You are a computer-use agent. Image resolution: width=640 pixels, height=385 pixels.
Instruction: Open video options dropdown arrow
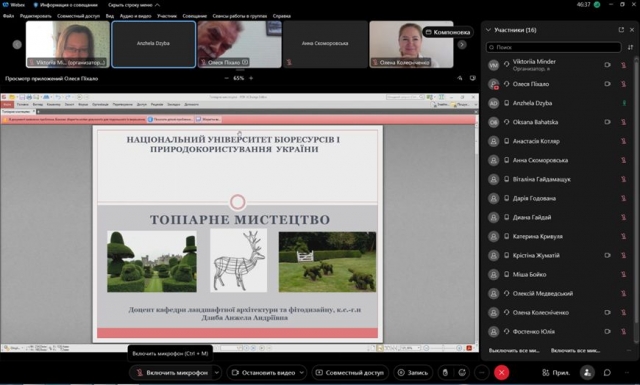click(x=302, y=372)
